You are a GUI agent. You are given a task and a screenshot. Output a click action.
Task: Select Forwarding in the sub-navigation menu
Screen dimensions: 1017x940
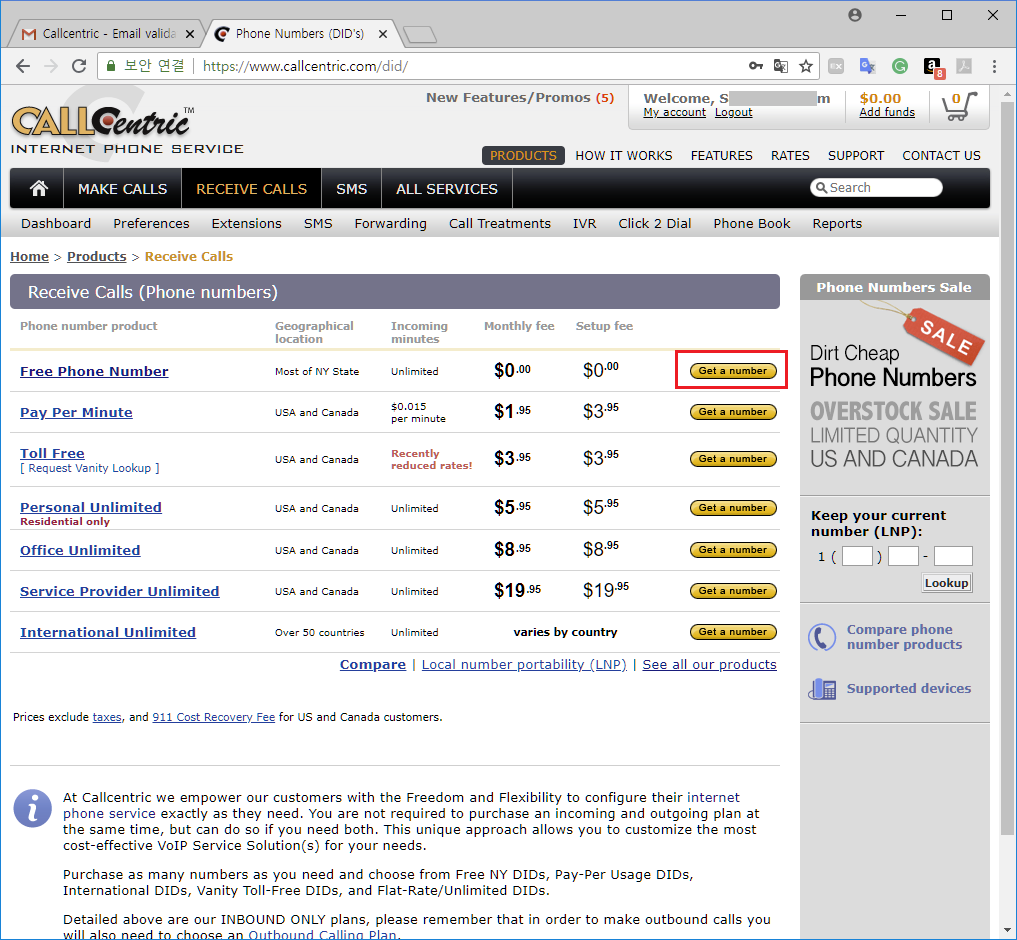point(390,223)
